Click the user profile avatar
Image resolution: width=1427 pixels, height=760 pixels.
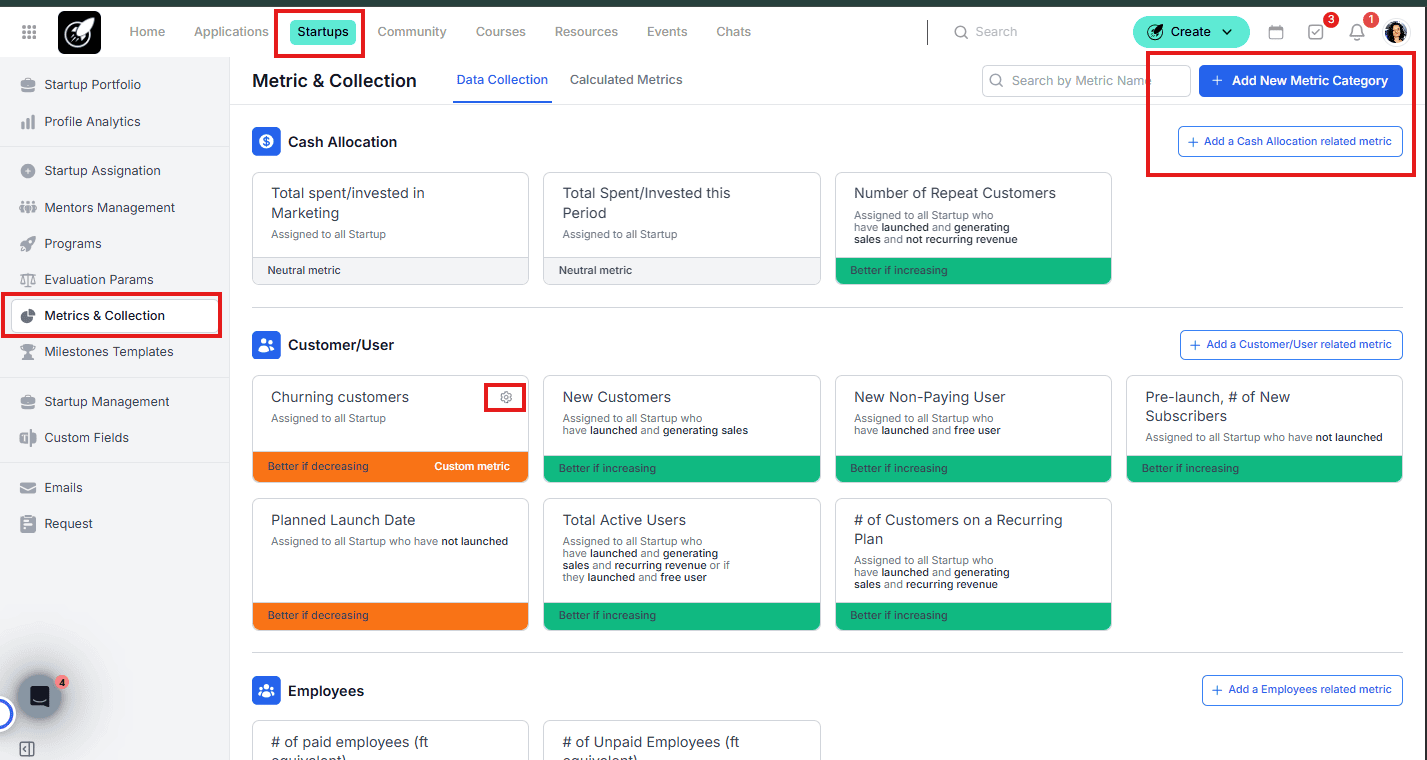[x=1395, y=32]
